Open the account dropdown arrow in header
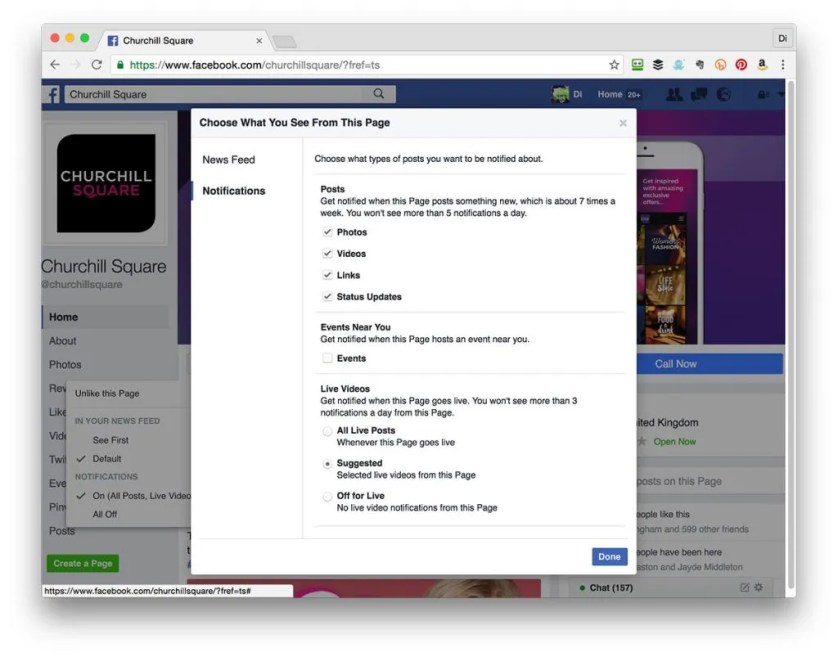Screen dimensions: 838x657 pos(781,95)
